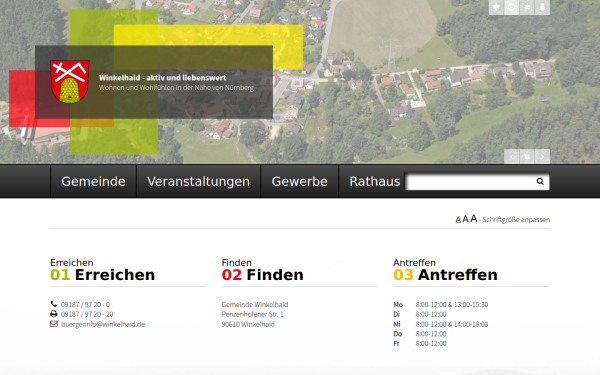This screenshot has height=375, width=600.
Task: Click the 'Fr' weekday label
Action: 396,343
